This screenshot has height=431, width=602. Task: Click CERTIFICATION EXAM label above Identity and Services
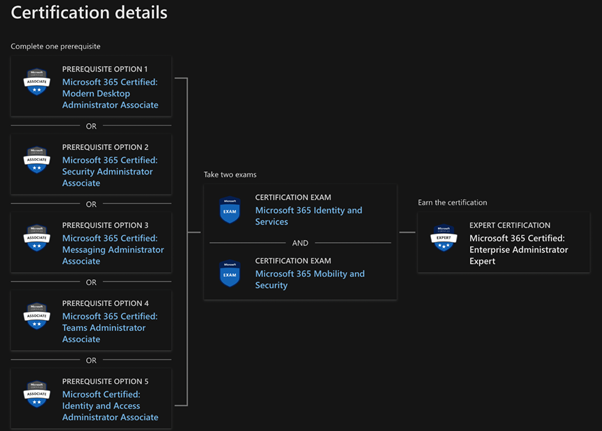(x=293, y=197)
